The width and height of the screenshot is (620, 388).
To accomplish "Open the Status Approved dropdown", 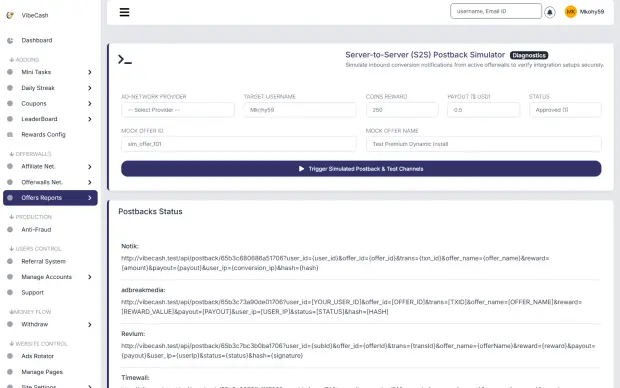I will [x=565, y=110].
